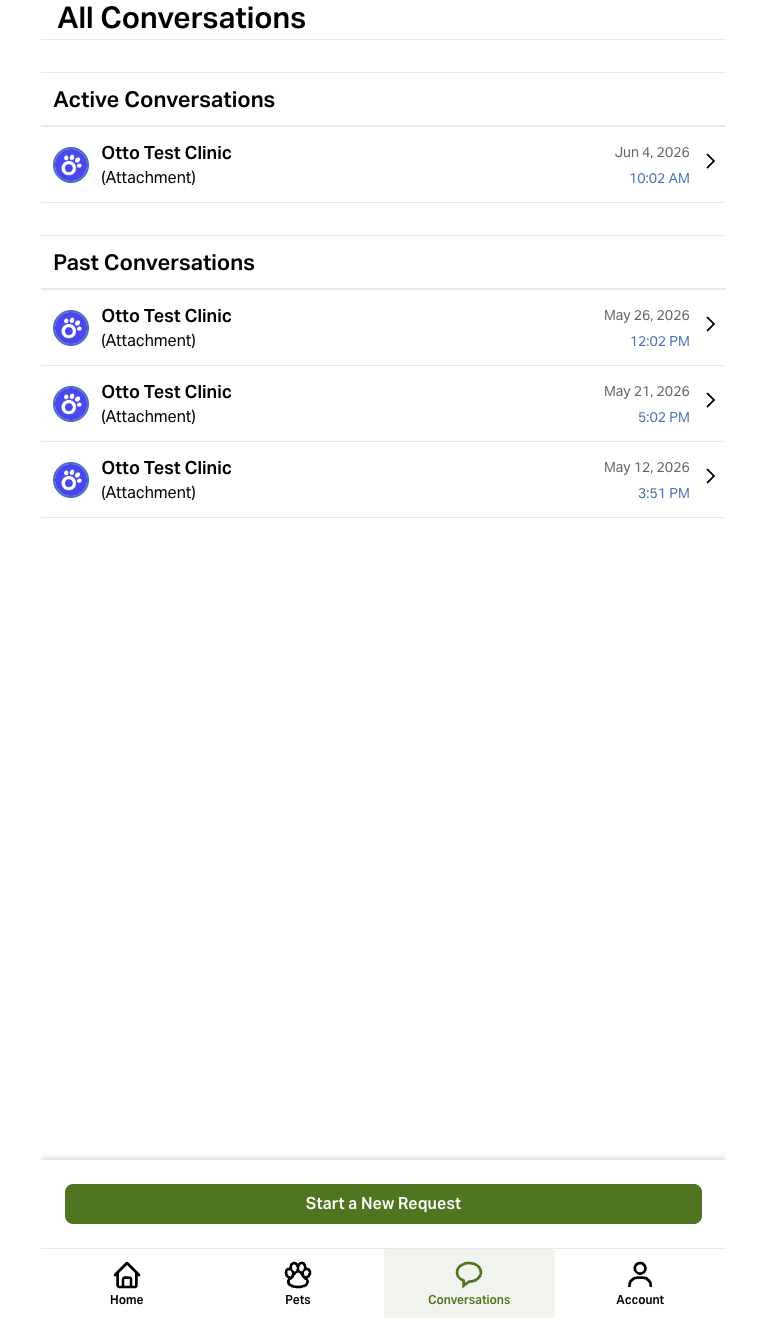
Task: Open the conversation timestamped 5:02 PM
Action: [384, 404]
